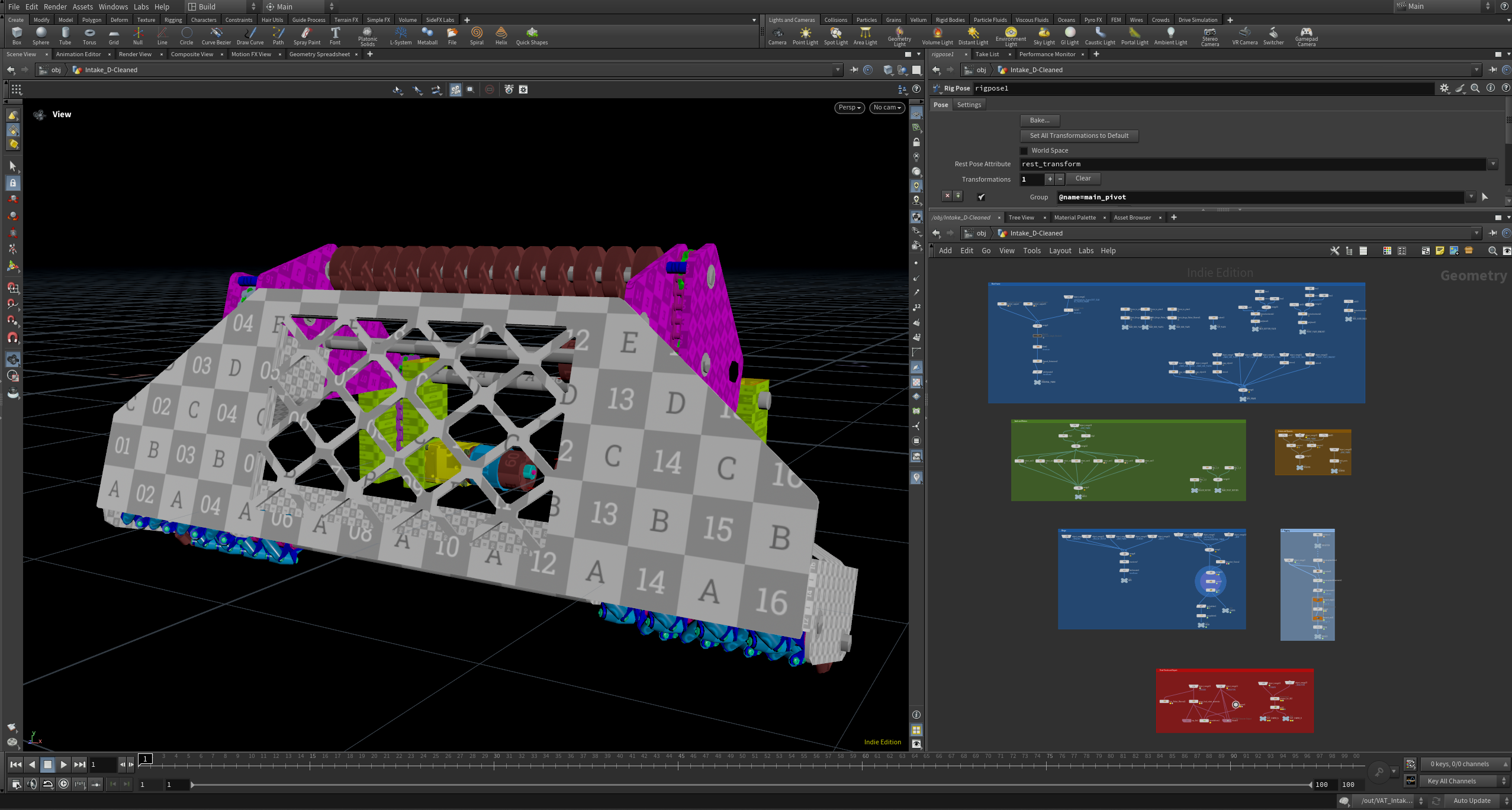Add a VR Camera
The image size is (1512, 810).
tap(1245, 36)
